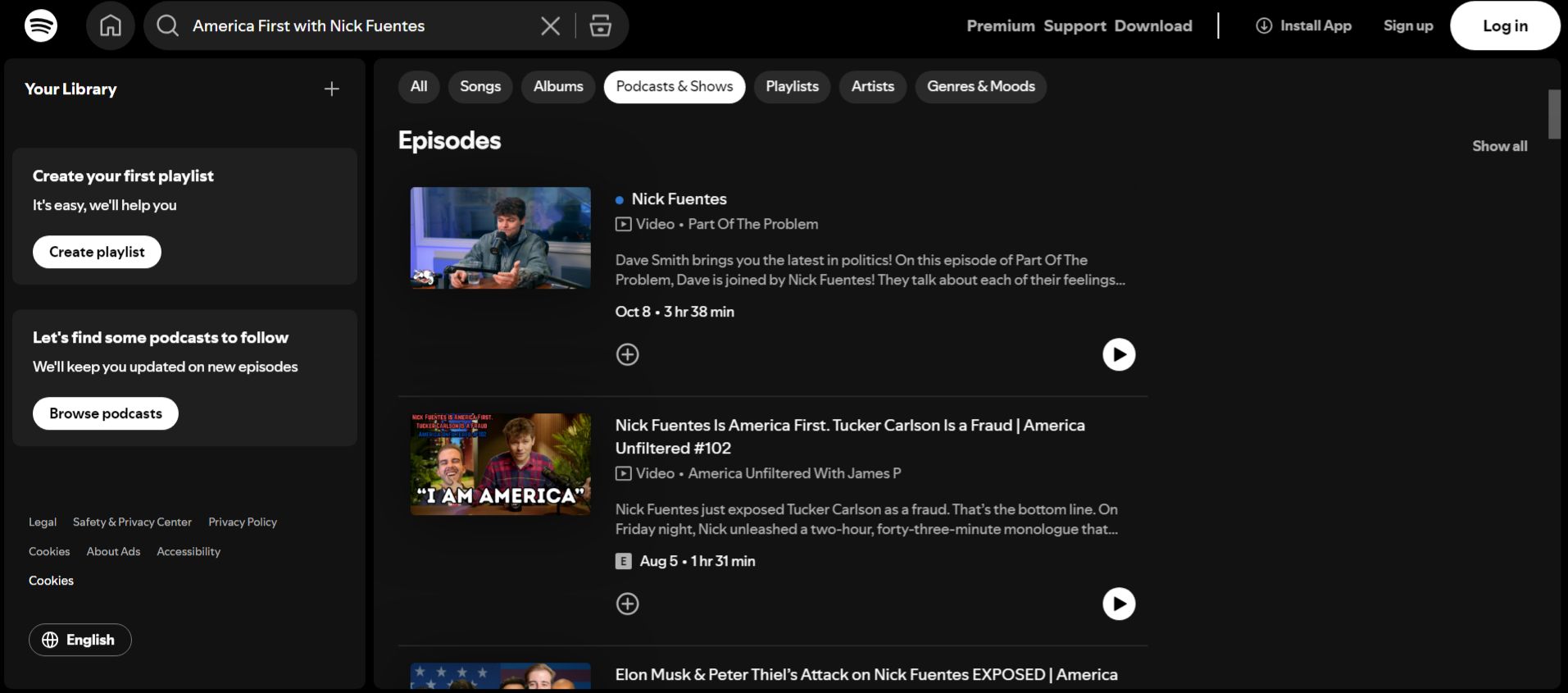
Task: Filter results by Artists
Action: 872,86
